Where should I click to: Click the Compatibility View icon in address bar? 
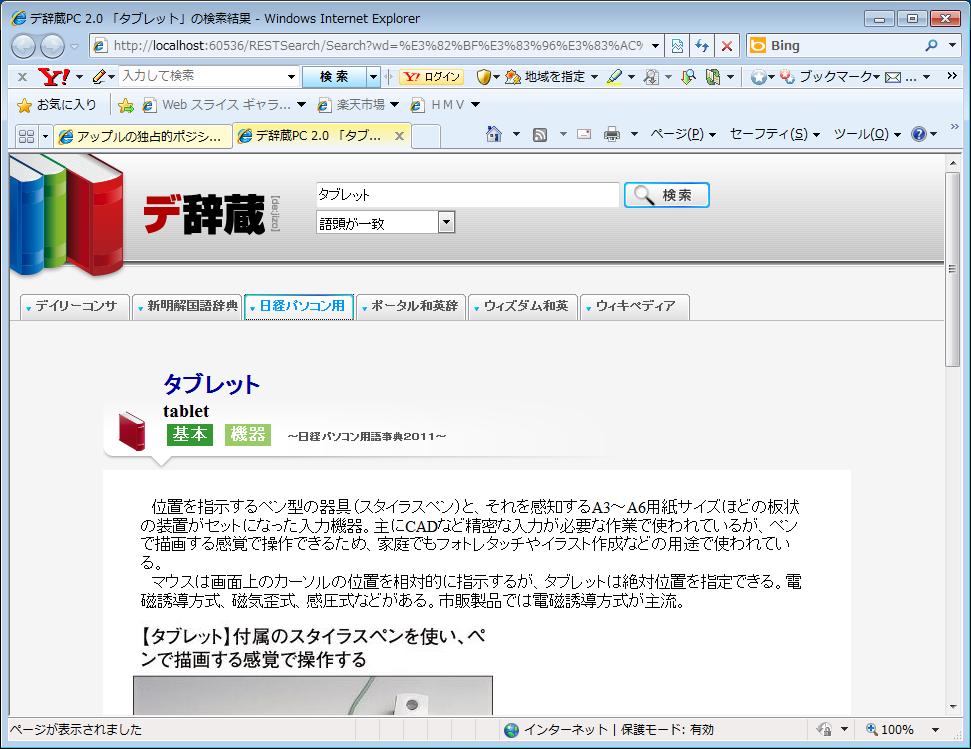pyautogui.click(x=677, y=46)
